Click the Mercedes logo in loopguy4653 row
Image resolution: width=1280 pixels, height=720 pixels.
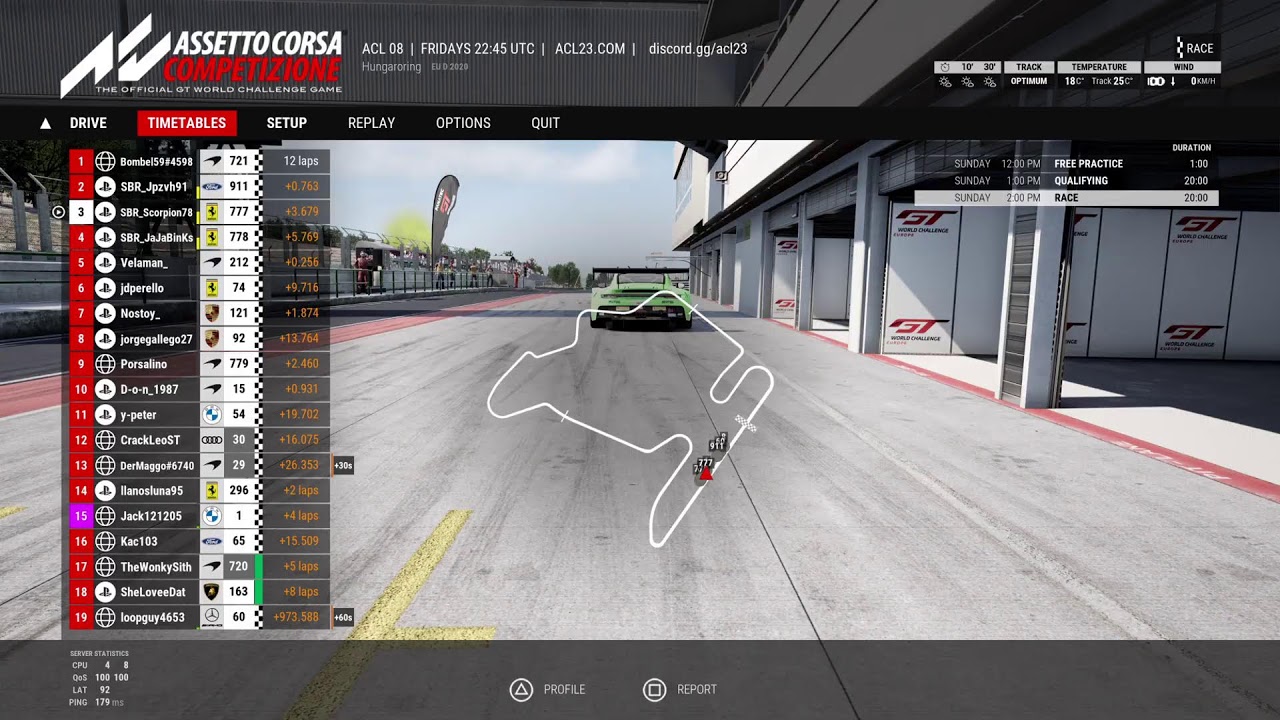(x=212, y=617)
